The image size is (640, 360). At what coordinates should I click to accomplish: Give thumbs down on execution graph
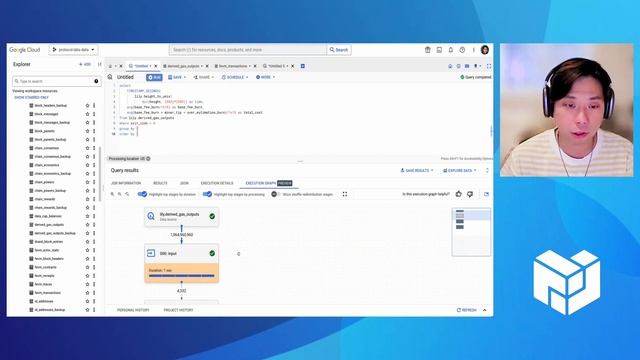(x=470, y=194)
